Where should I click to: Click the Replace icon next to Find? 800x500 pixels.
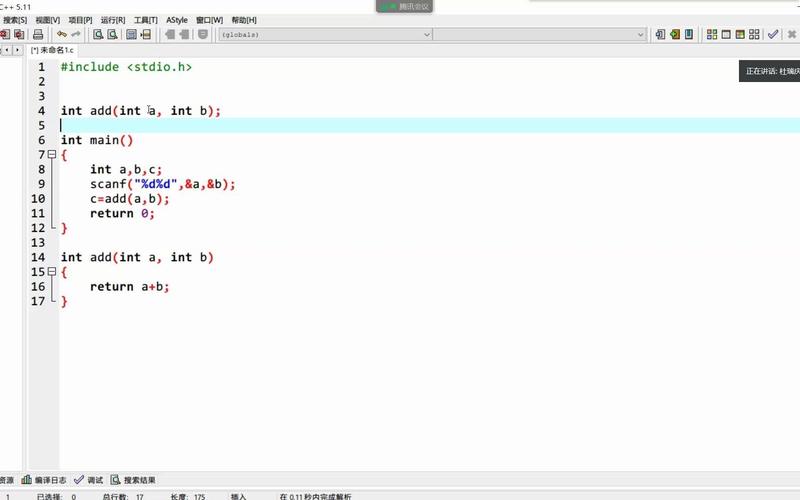pyautogui.click(x=112, y=34)
